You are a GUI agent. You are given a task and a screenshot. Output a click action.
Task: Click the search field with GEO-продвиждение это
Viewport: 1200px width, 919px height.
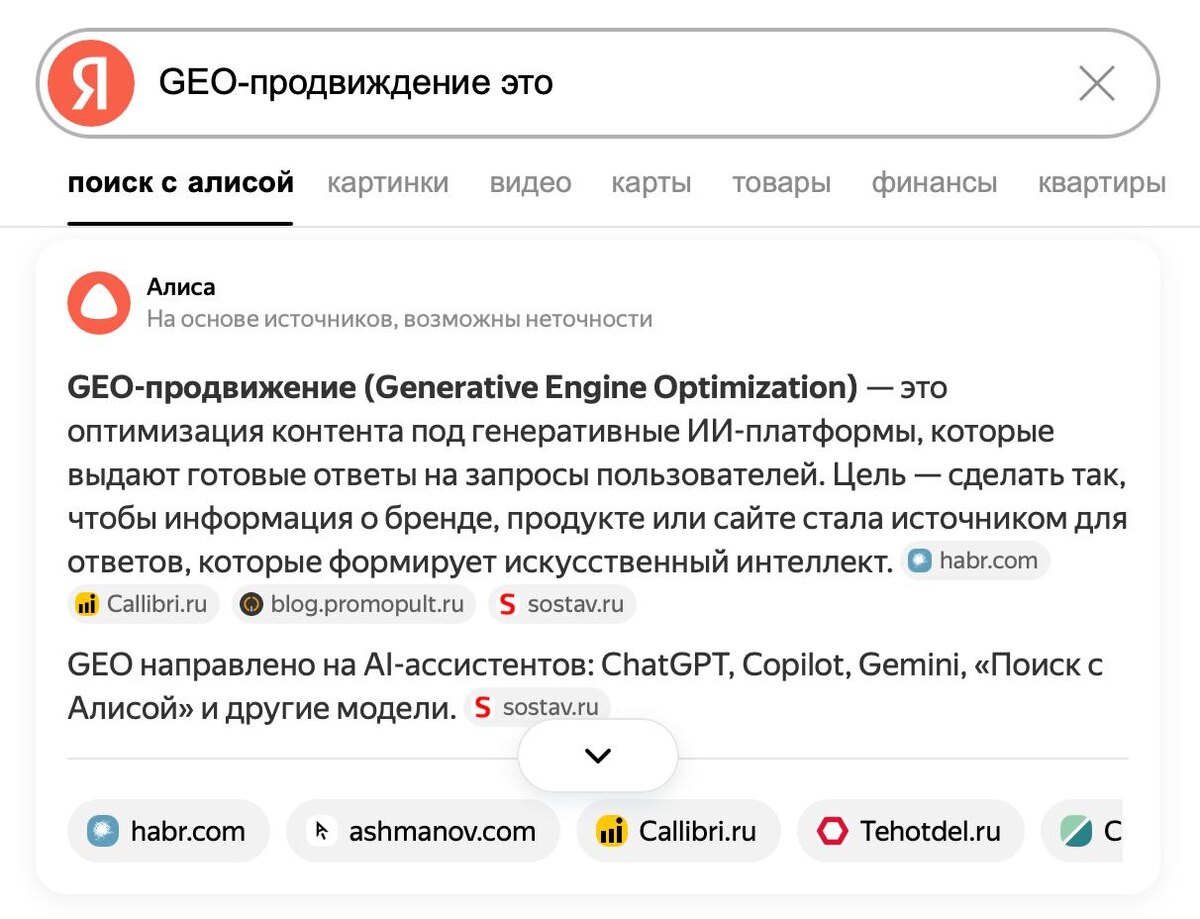point(598,83)
